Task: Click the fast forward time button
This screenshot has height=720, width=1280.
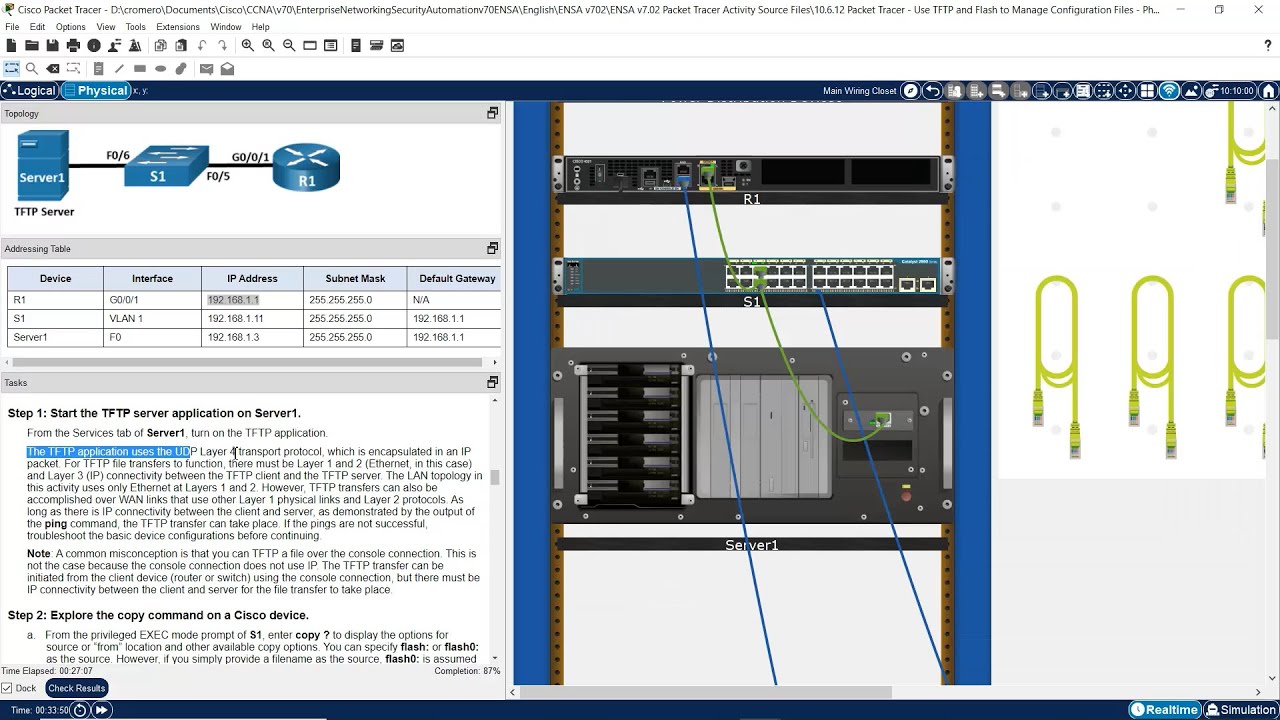Action: coord(101,710)
